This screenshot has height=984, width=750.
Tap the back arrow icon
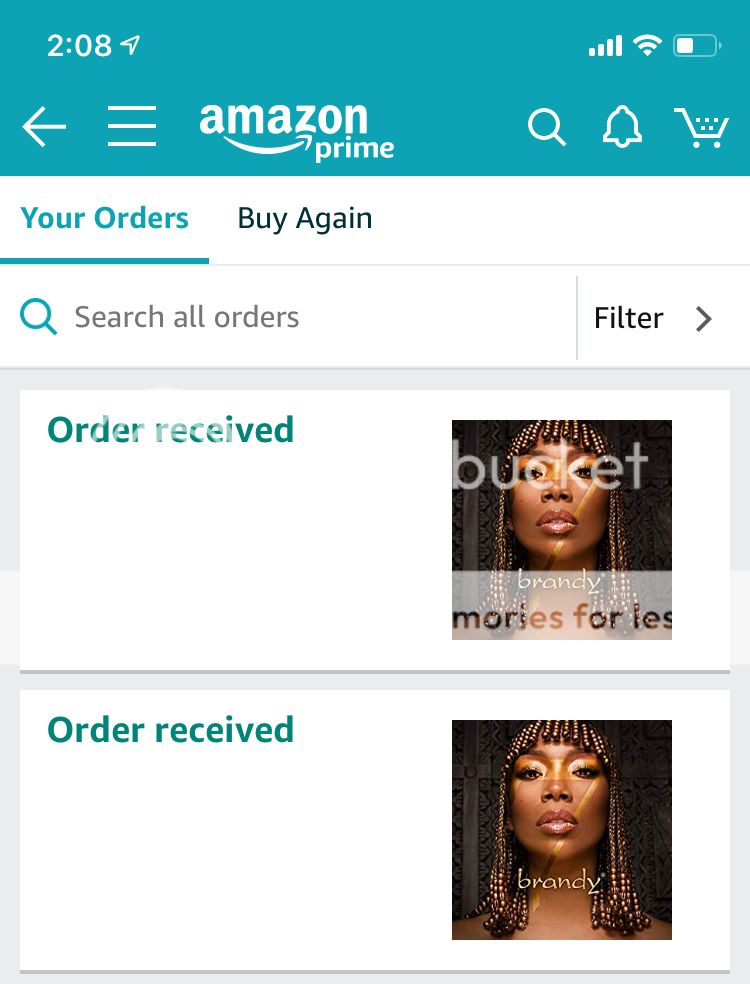click(x=44, y=126)
